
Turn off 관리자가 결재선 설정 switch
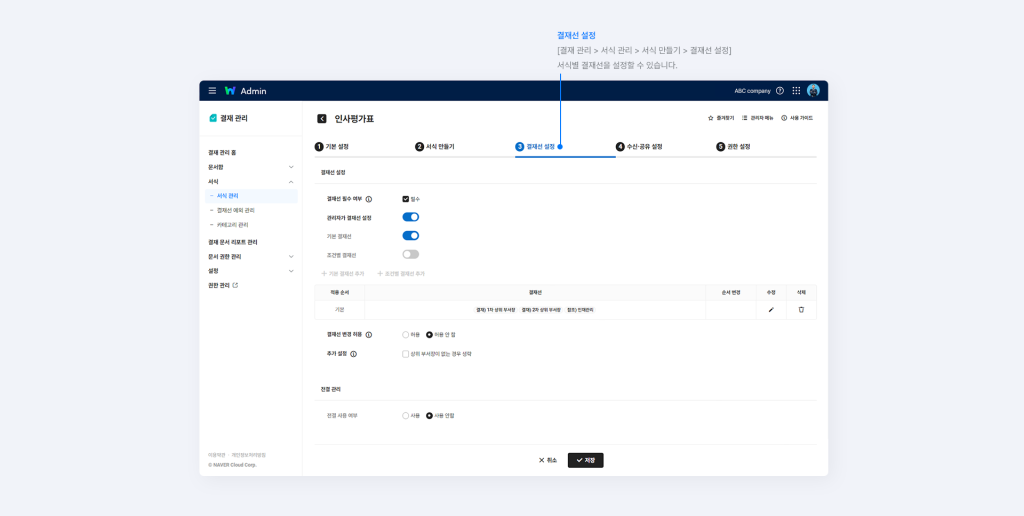pos(411,217)
